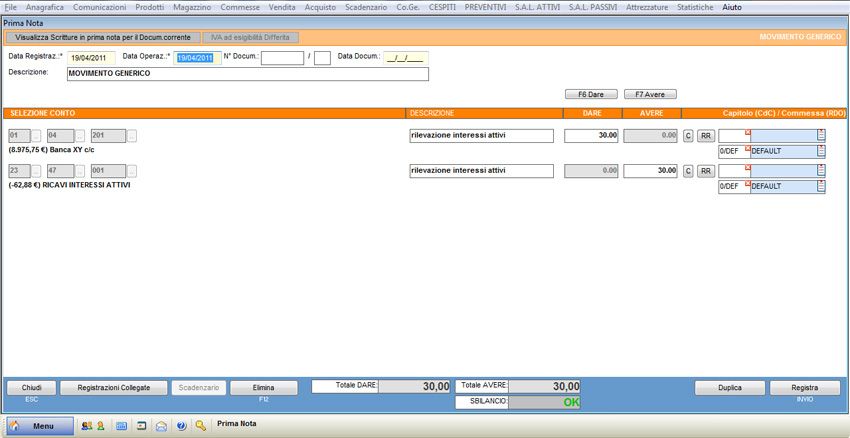The height and width of the screenshot is (438, 850).
Task: Open the Menu start button in taskbar
Action: point(41,426)
